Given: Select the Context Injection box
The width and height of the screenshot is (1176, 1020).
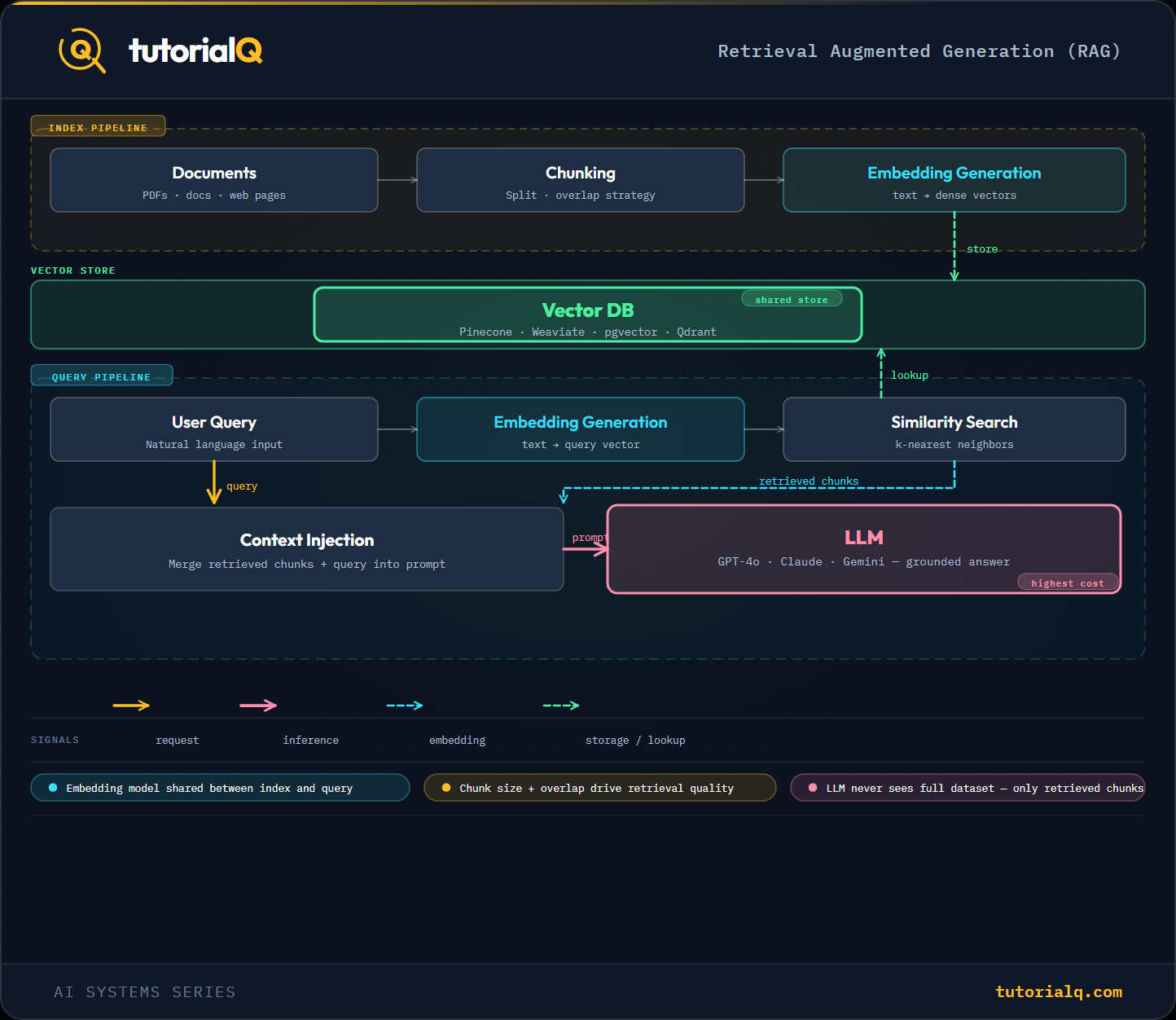Looking at the screenshot, I should [x=307, y=549].
